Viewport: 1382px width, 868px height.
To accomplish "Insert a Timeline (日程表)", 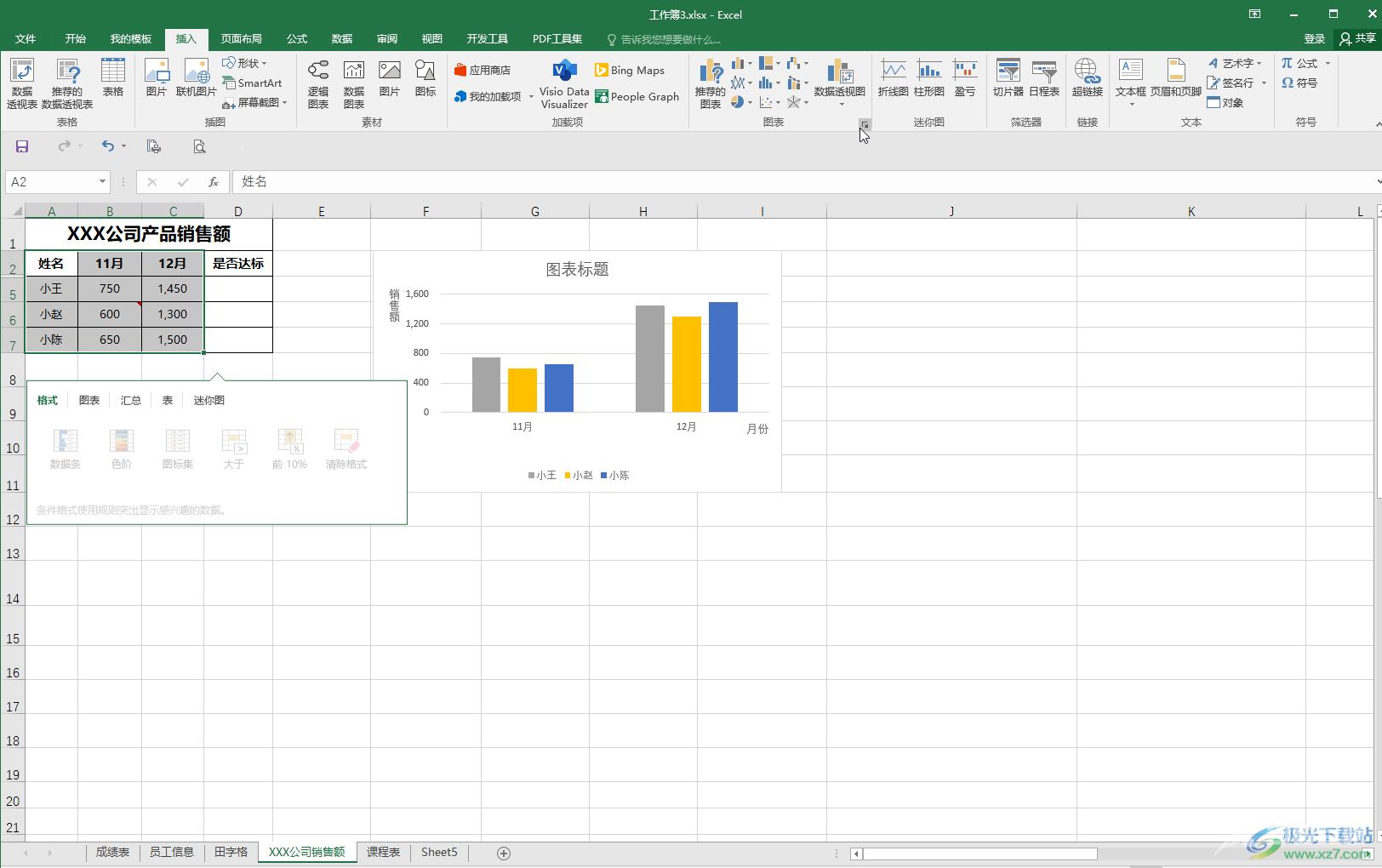I will pyautogui.click(x=1044, y=78).
